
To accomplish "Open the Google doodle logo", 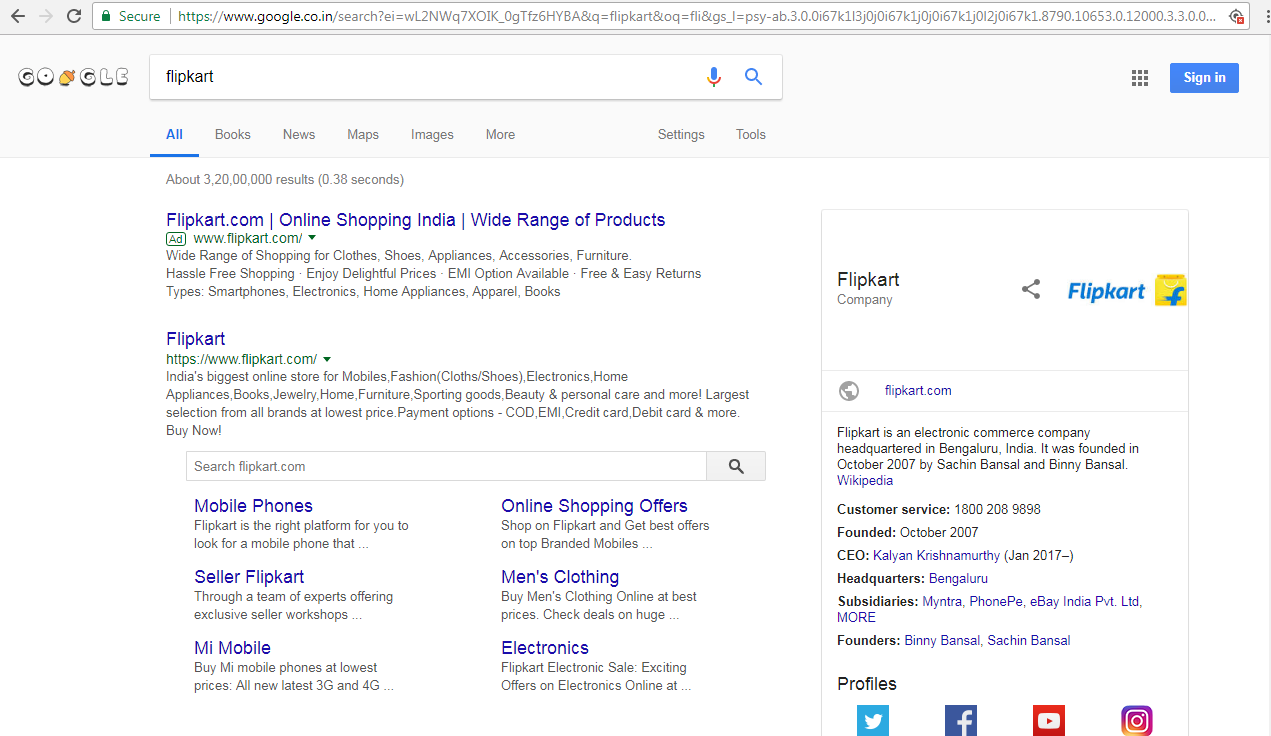I will 73,77.
